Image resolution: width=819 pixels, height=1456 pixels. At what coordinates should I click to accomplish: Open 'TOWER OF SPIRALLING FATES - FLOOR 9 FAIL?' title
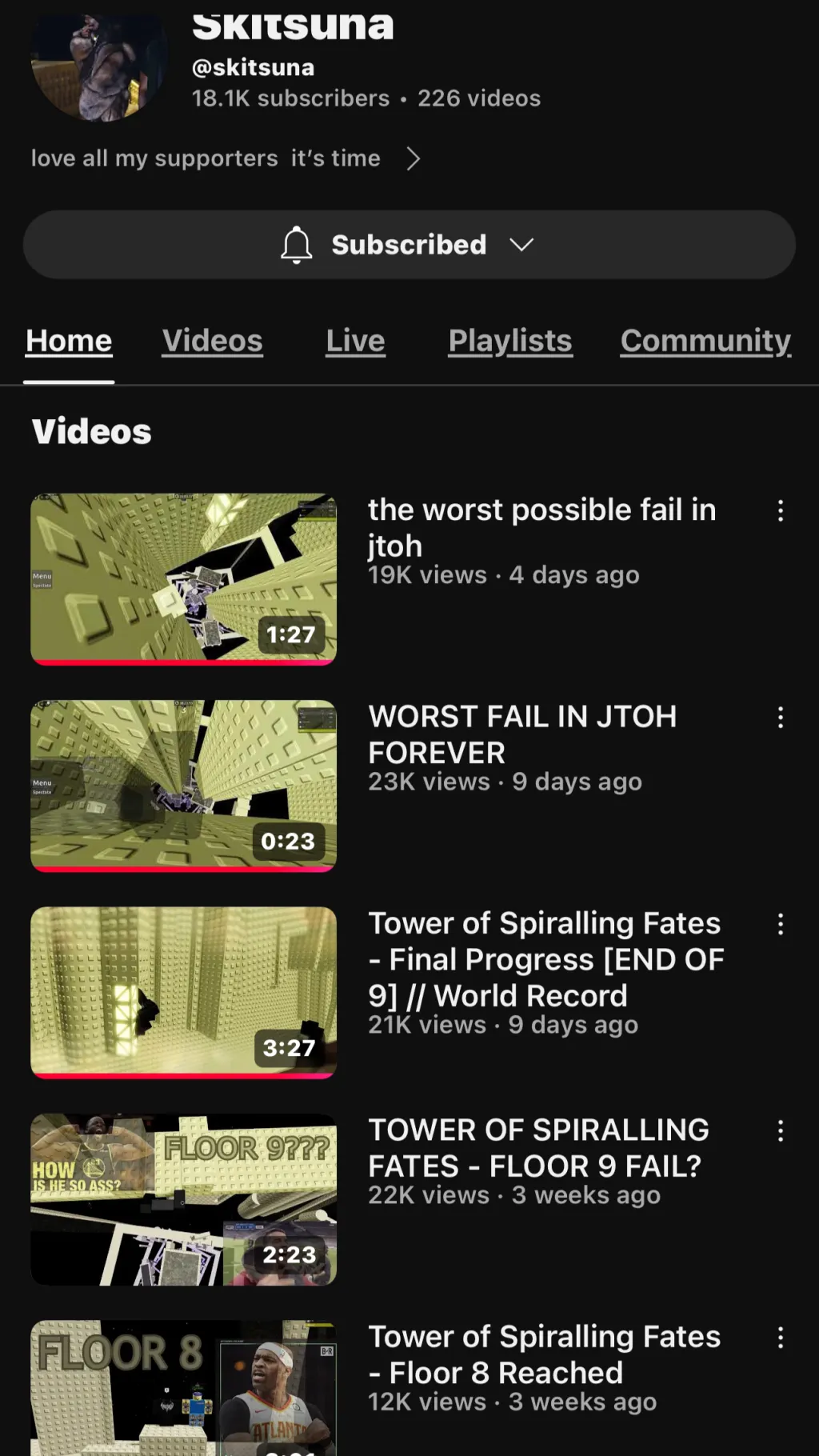pyautogui.click(x=538, y=1148)
